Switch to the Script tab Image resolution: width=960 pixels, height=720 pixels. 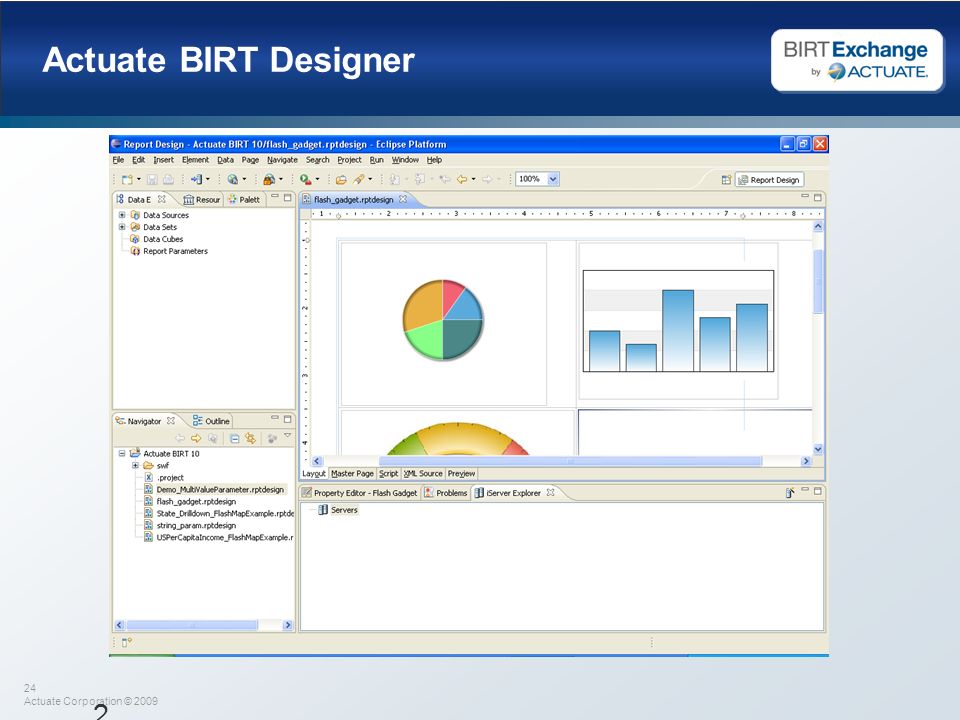[388, 473]
